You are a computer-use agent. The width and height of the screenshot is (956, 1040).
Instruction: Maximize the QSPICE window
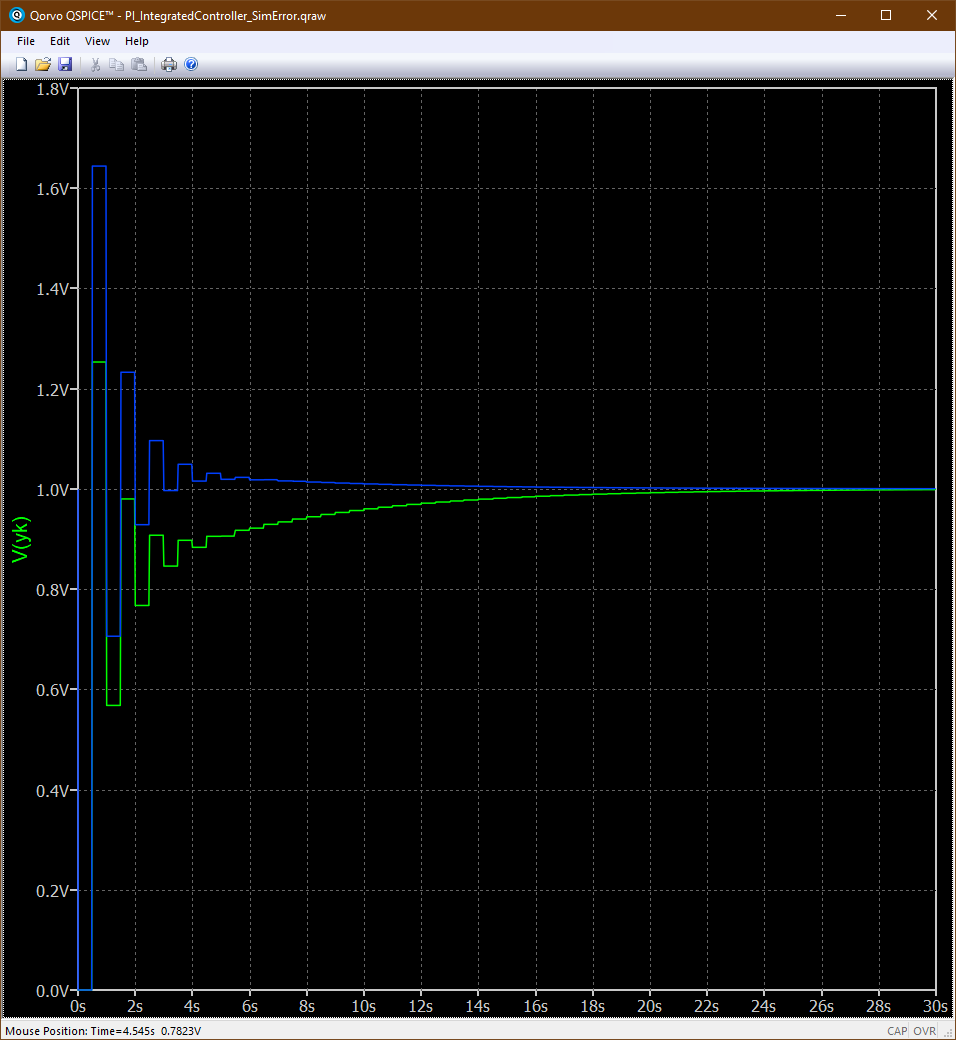(886, 15)
